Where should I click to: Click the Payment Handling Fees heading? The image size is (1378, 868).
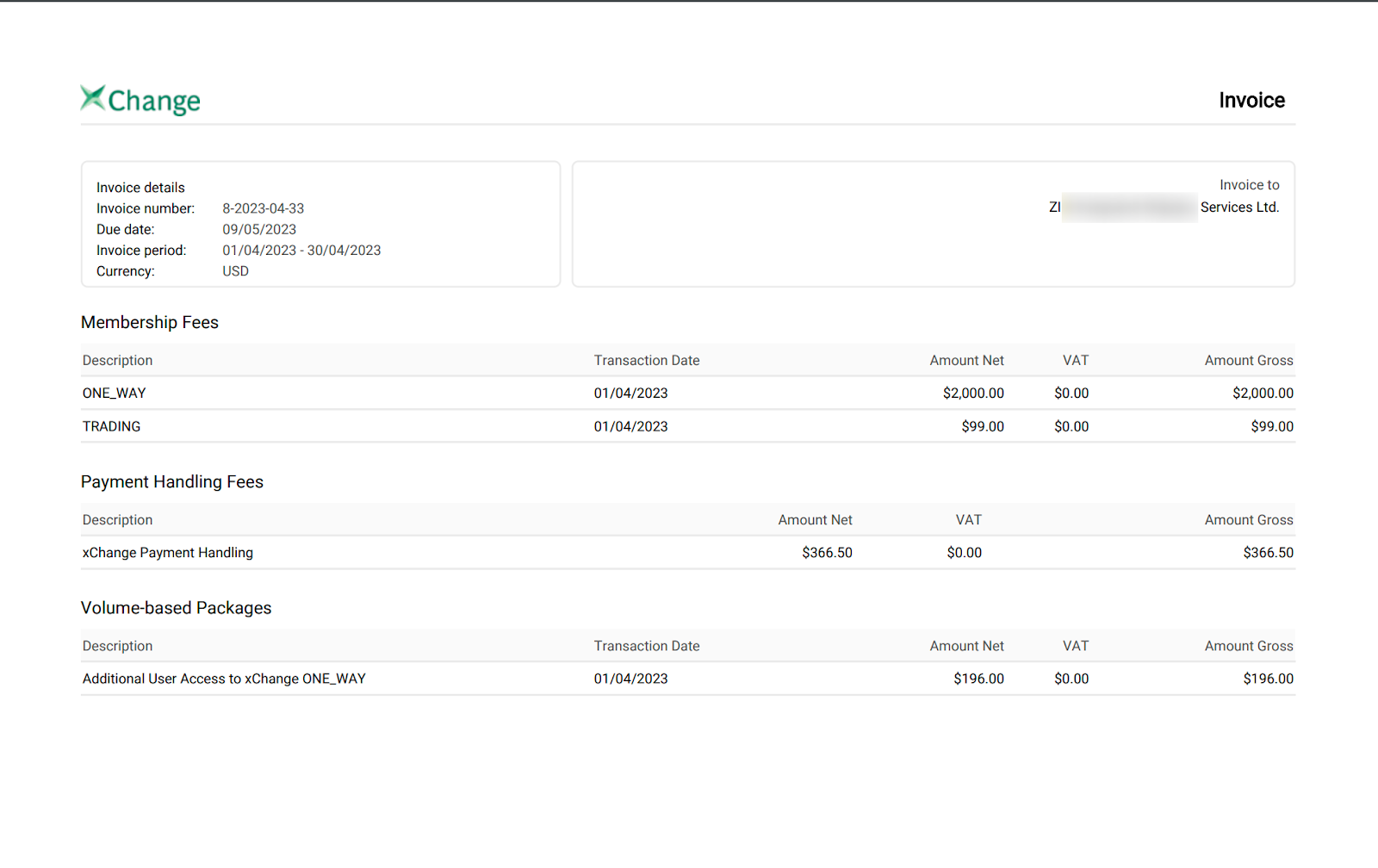pyautogui.click(x=172, y=482)
